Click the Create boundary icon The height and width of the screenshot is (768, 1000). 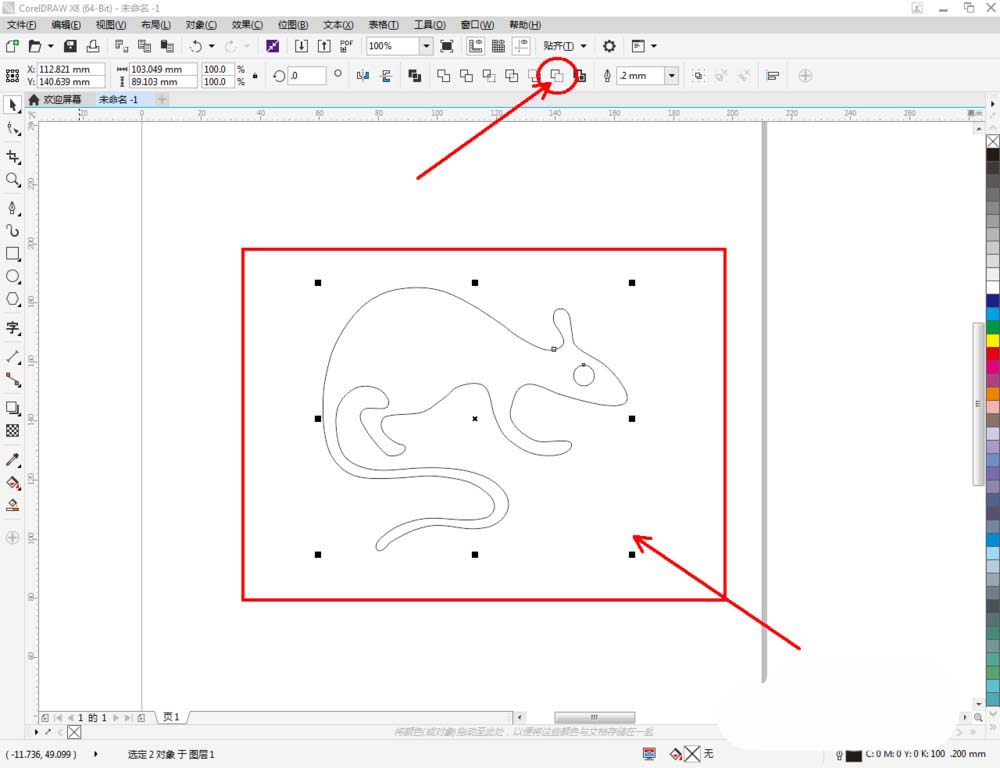[x=580, y=76]
